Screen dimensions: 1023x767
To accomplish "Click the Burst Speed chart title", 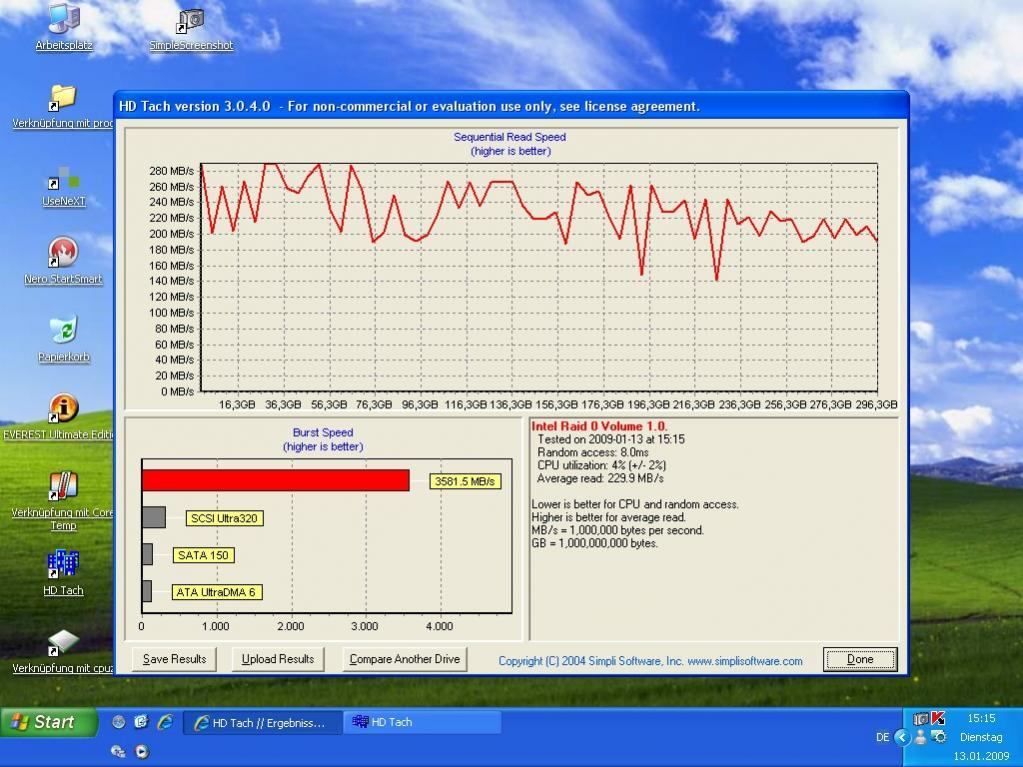I will (323, 432).
